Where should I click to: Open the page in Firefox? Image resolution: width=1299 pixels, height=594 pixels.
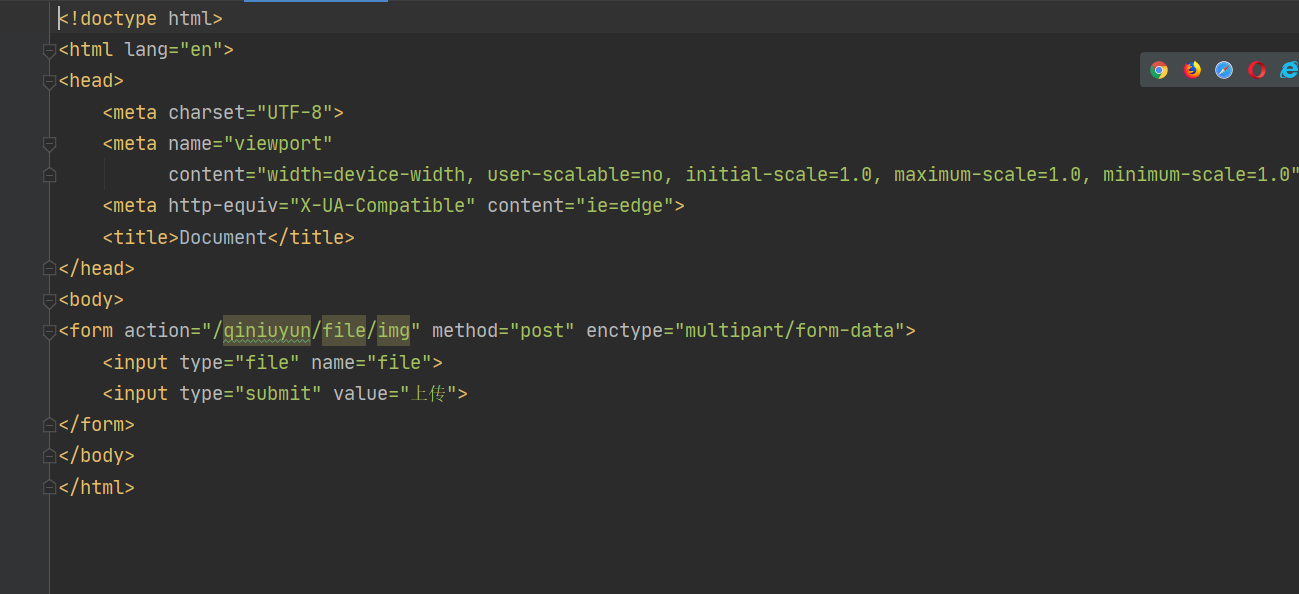1191,70
